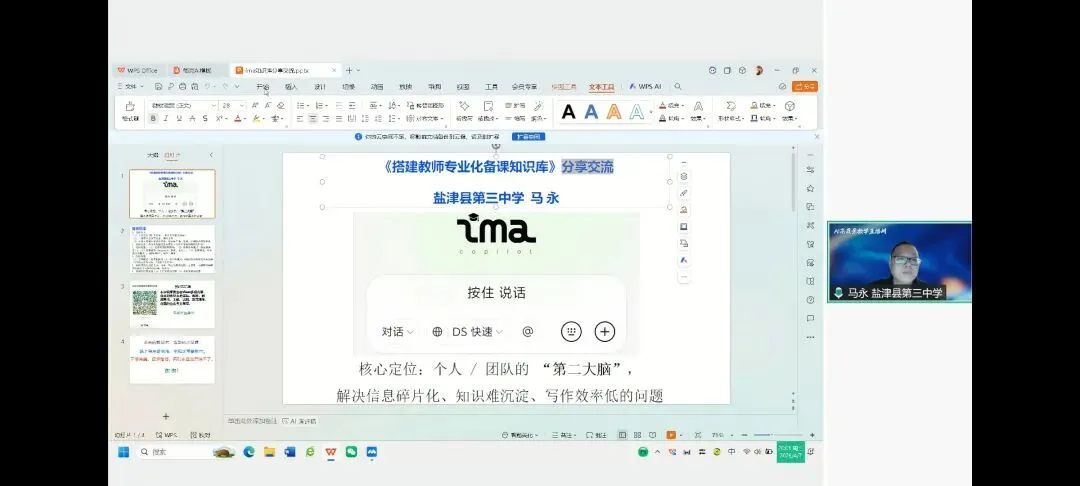Click the print preview icon

tap(195, 87)
